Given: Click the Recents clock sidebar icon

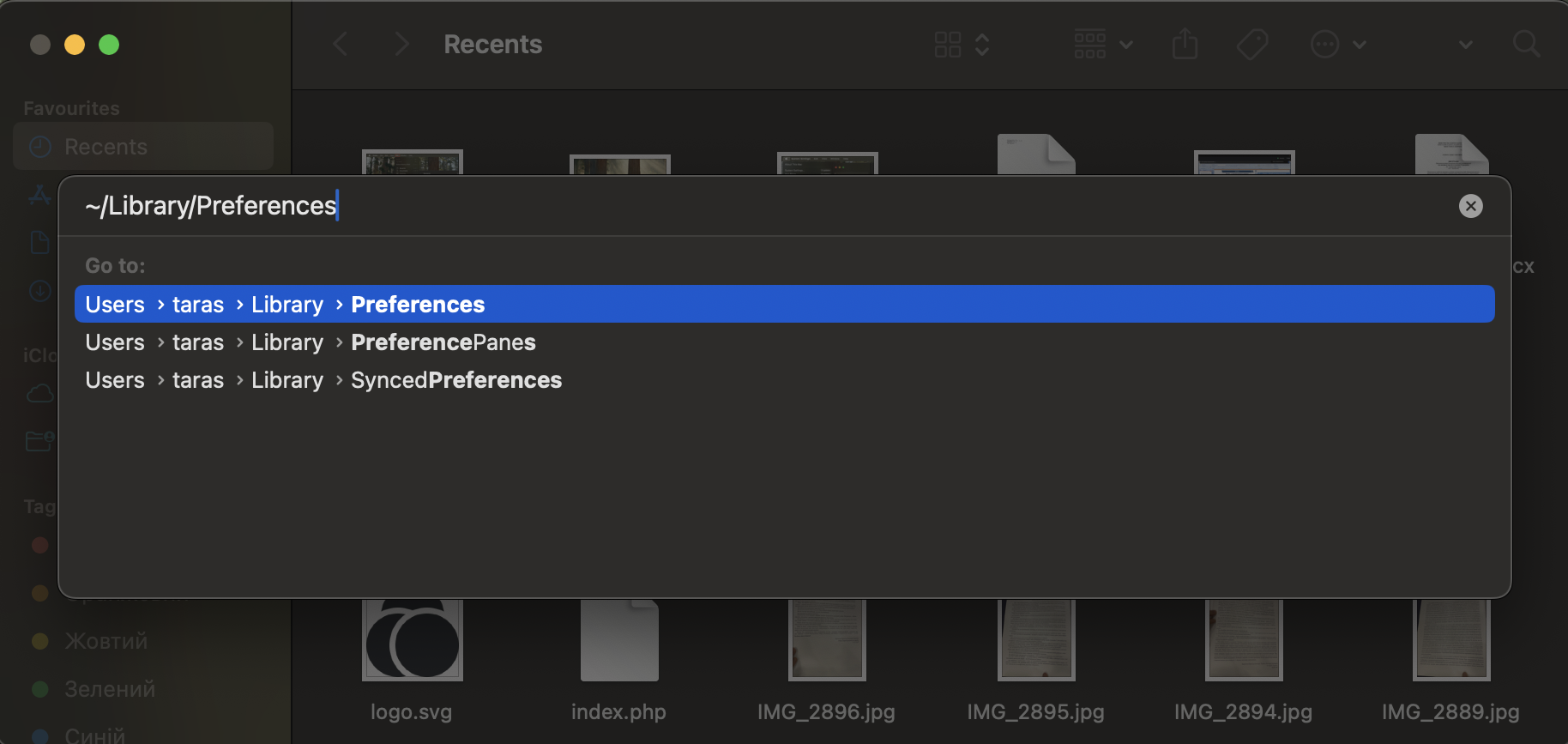Looking at the screenshot, I should 40,147.
